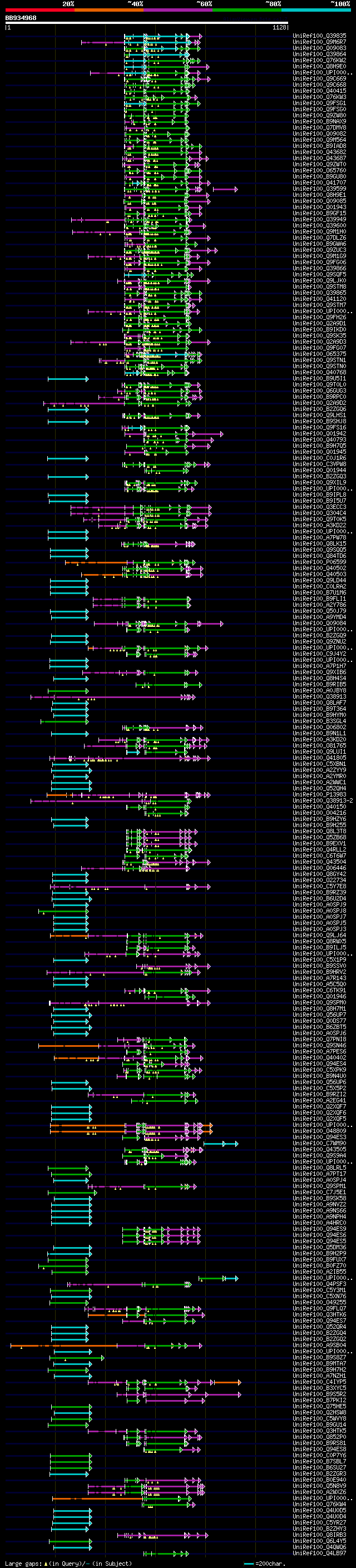Select row UniRef100_B9NAX9
The image size is (356, 1568).
click(x=319, y=122)
